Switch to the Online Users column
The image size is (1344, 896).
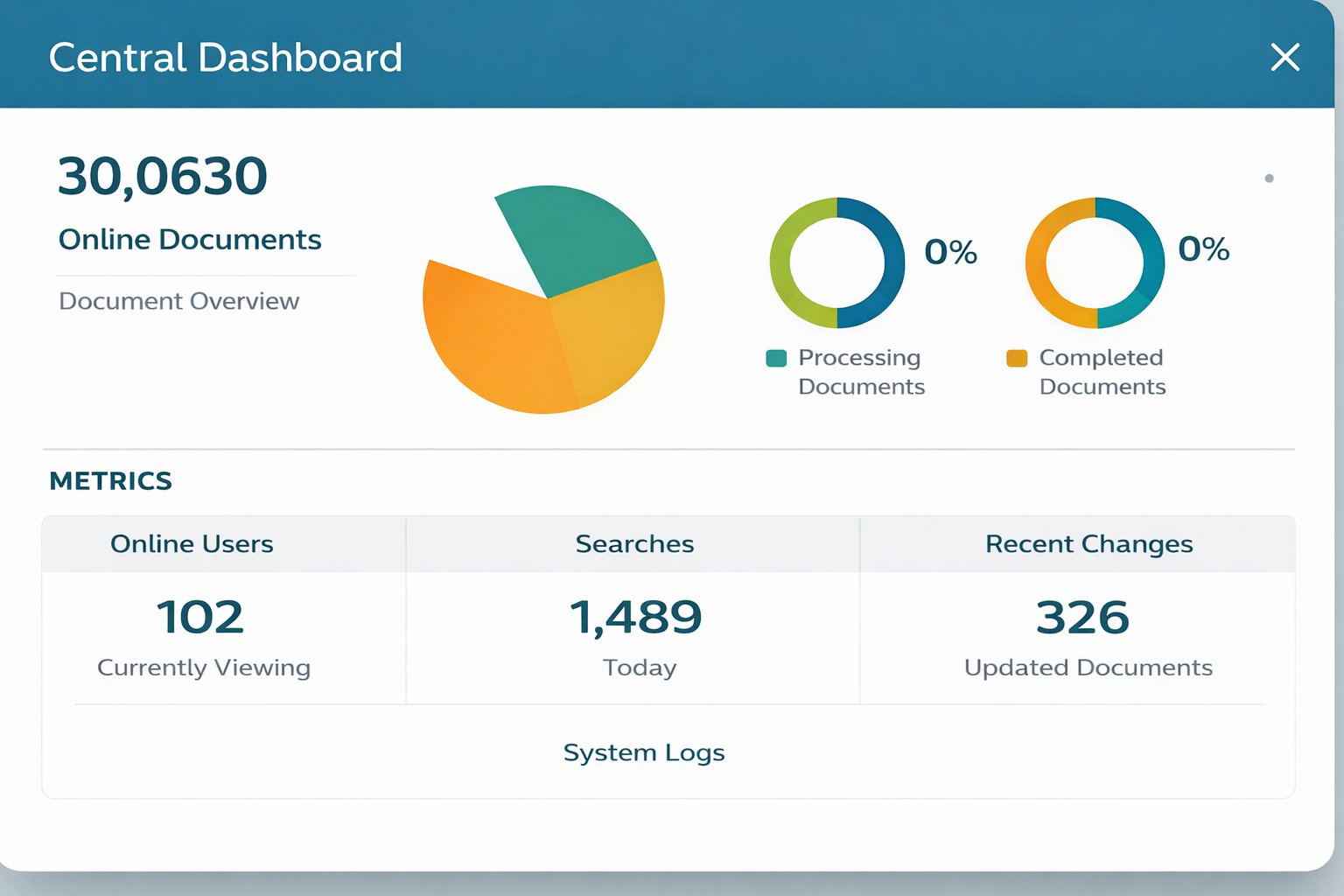pyautogui.click(x=192, y=543)
